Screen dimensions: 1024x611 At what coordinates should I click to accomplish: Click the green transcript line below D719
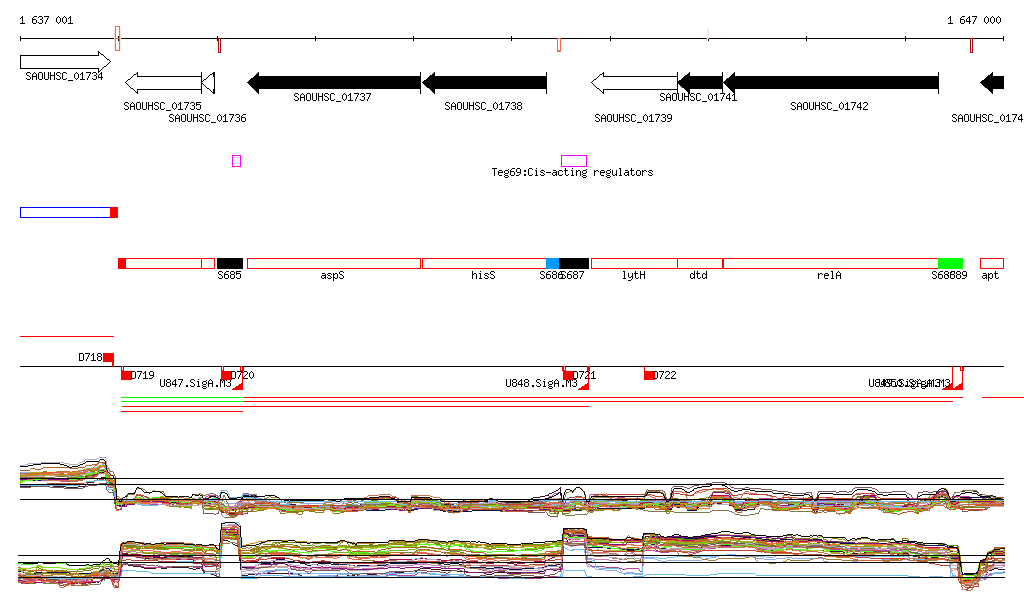[182, 398]
